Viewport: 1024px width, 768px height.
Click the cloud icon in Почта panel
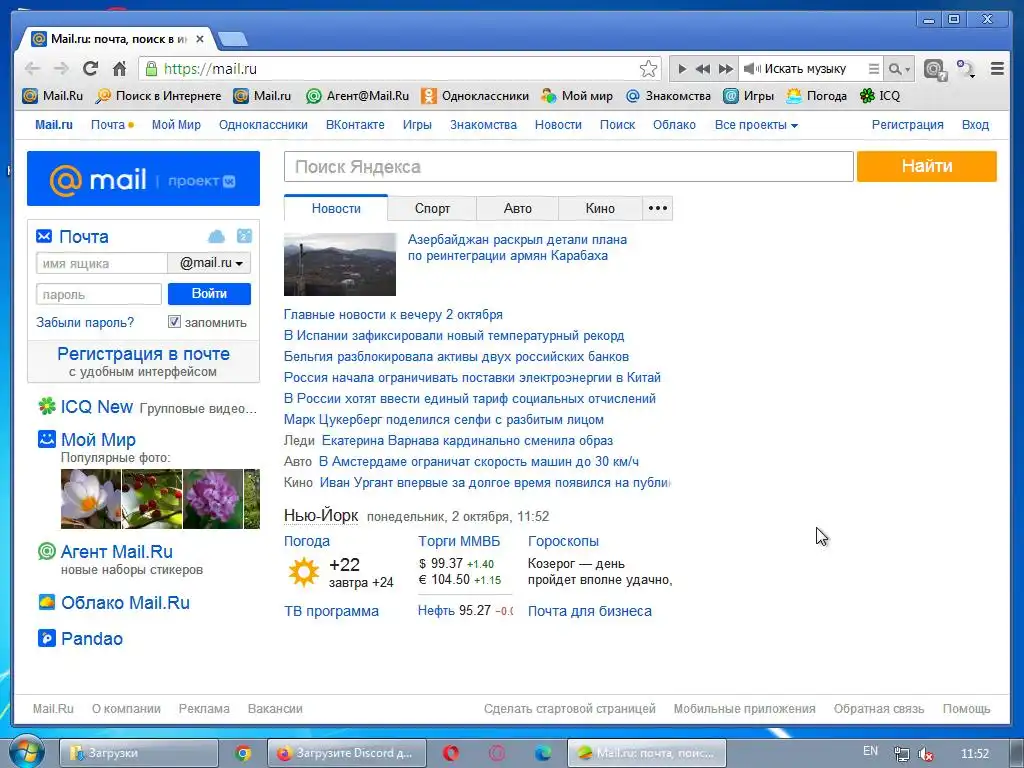[216, 236]
